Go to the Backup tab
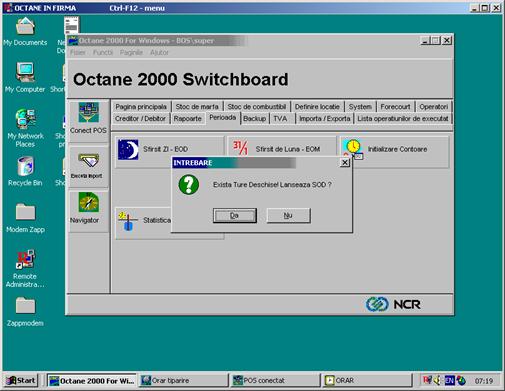Viewport: 505px width, 391px height. [x=255, y=118]
